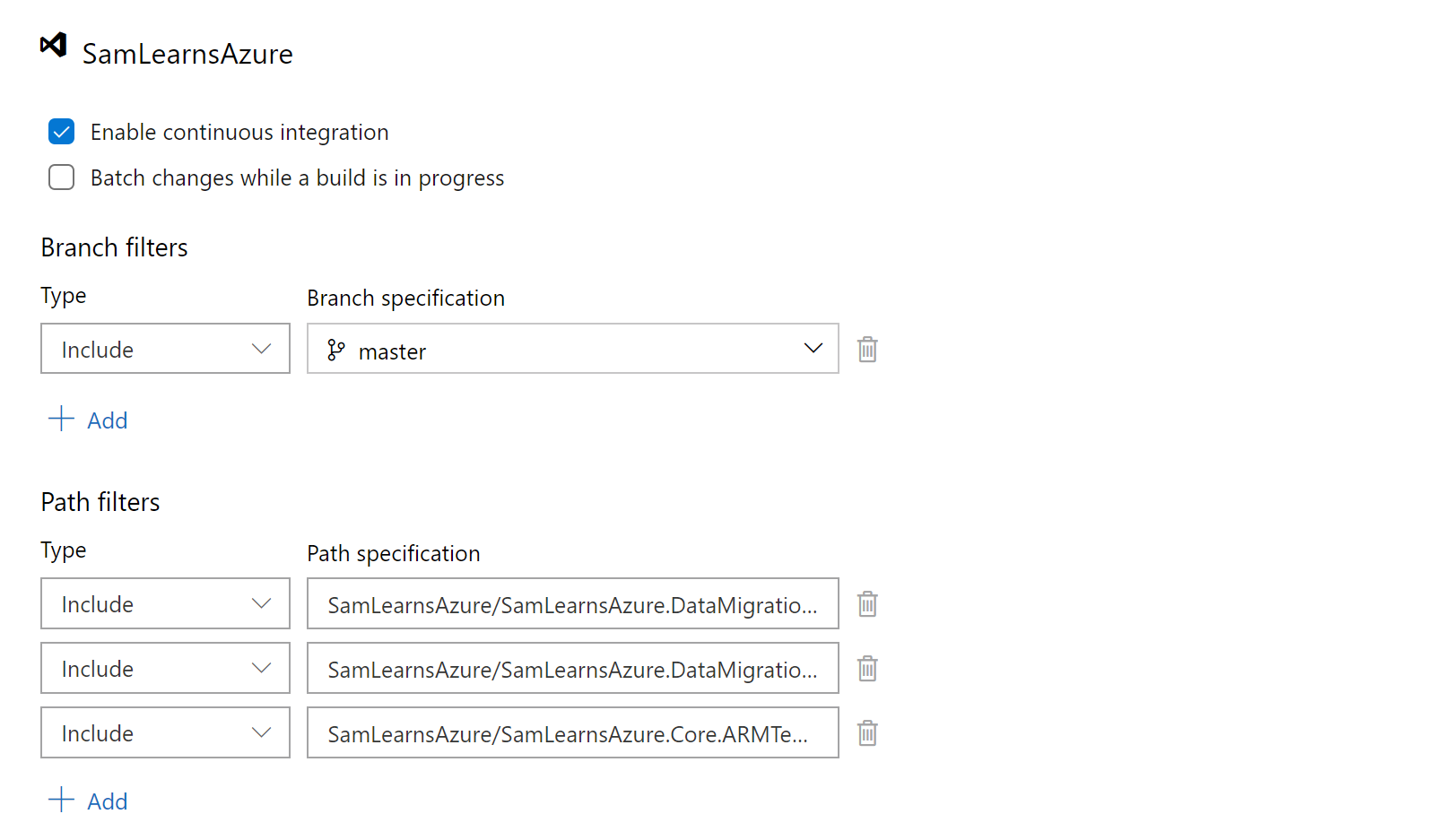Screen dimensions: 1435x840
Task: Open Type dropdown for second path filter
Action: coord(165,668)
